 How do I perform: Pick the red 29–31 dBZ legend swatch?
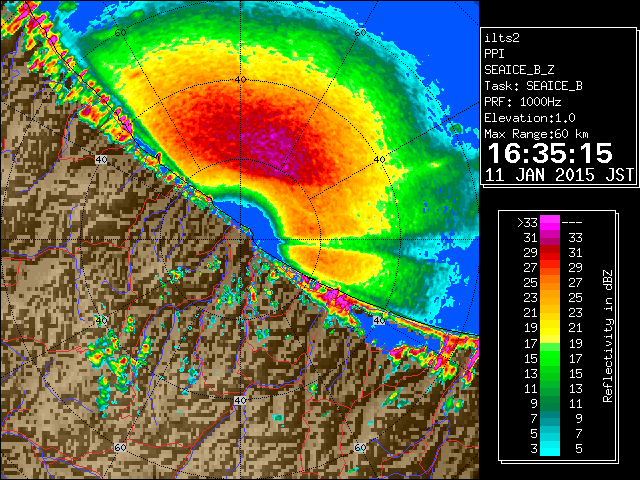click(550, 252)
